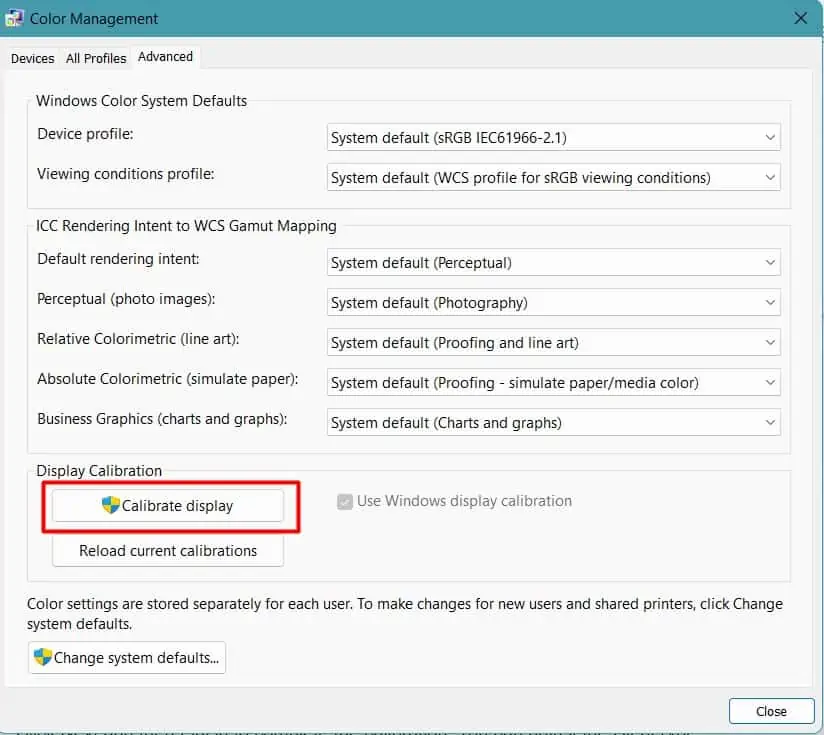Screen dimensions: 824x735
Task: Click Reload current calibrations button
Action: tap(168, 551)
